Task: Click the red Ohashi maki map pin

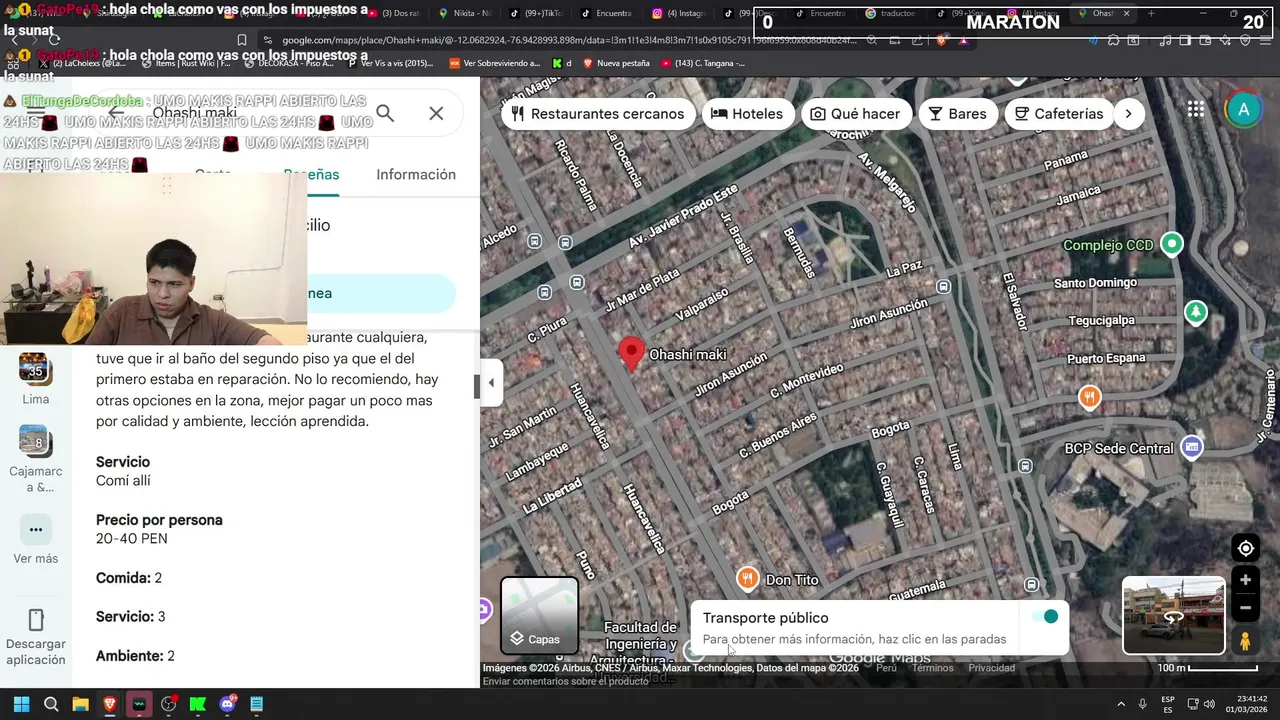Action: pyautogui.click(x=631, y=354)
